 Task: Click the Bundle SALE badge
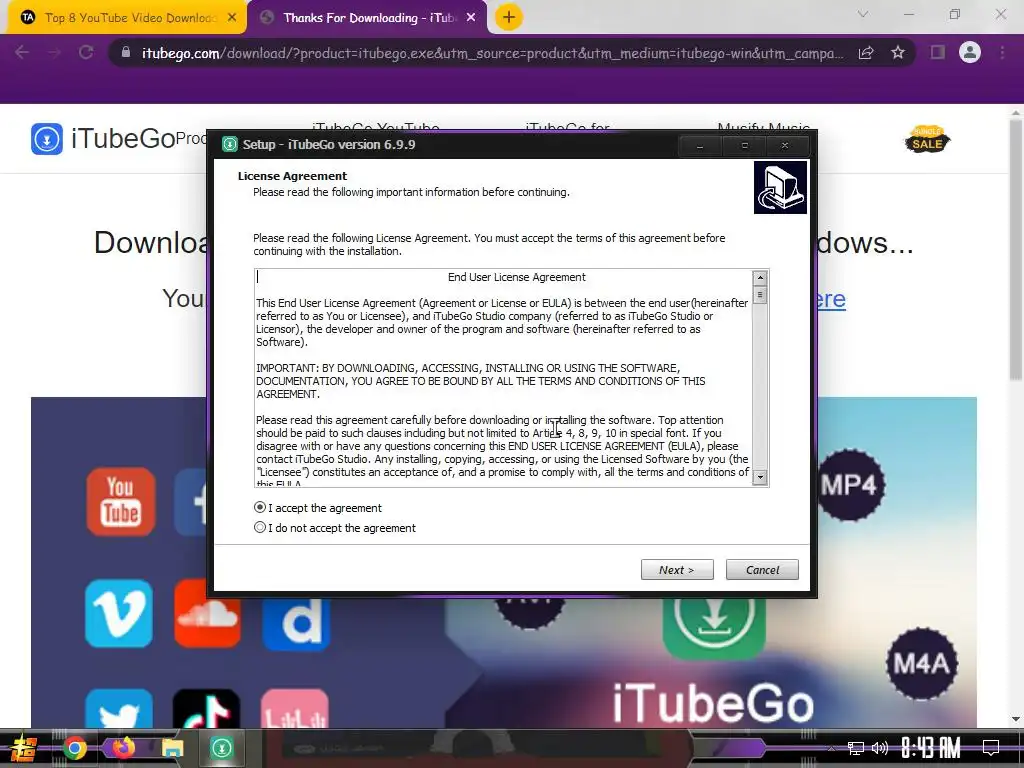click(x=927, y=139)
